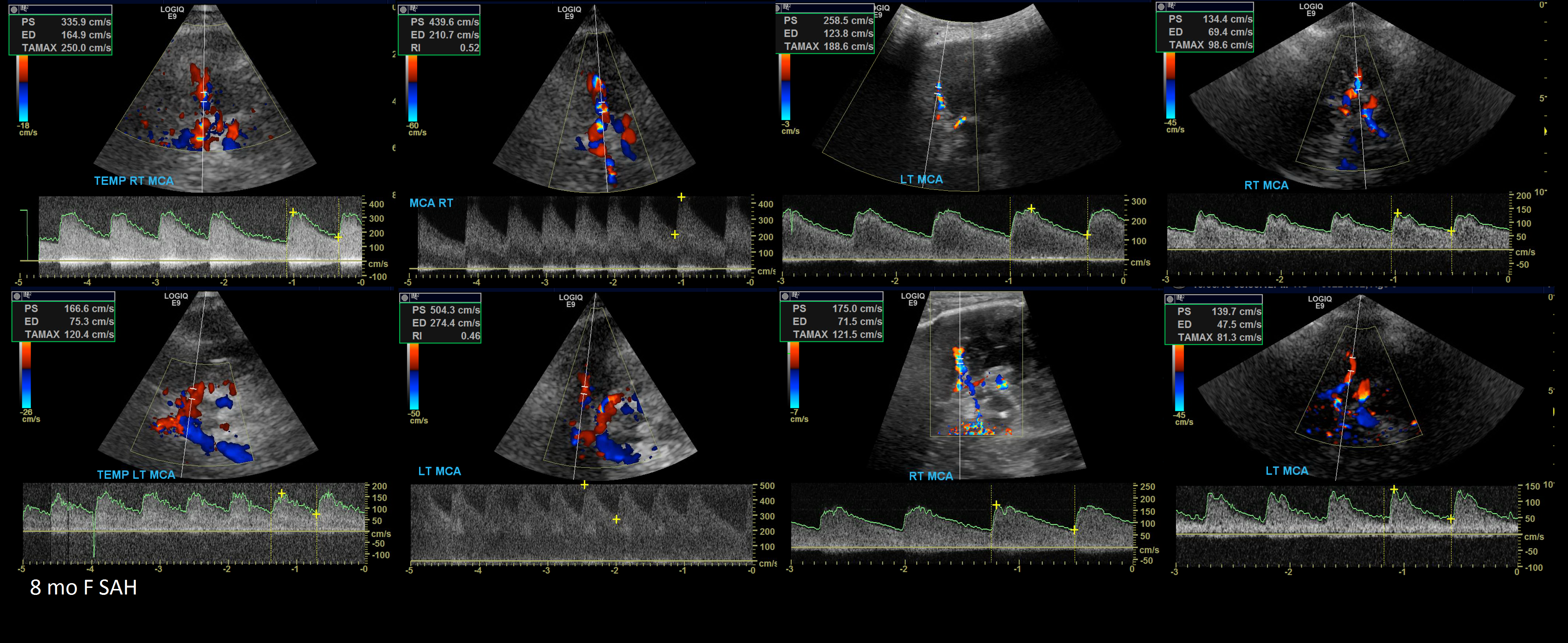This screenshot has height=643, width=1568.
Task: Click octagon icon above PS 134.4 results box
Action: [x=1161, y=7]
